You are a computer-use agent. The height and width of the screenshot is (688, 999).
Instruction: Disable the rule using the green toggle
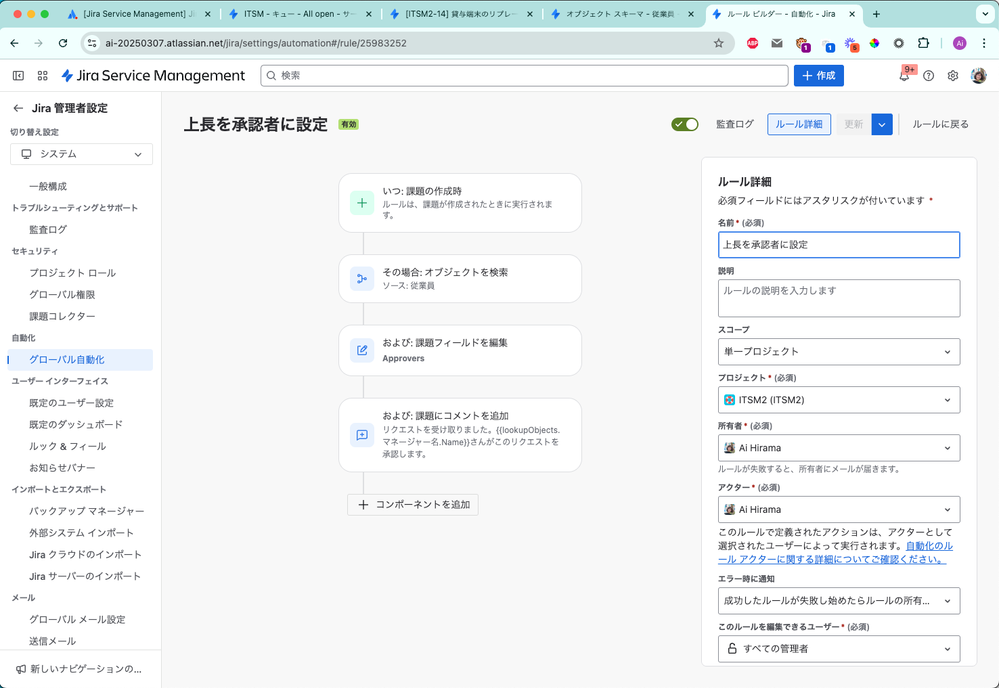(x=684, y=124)
